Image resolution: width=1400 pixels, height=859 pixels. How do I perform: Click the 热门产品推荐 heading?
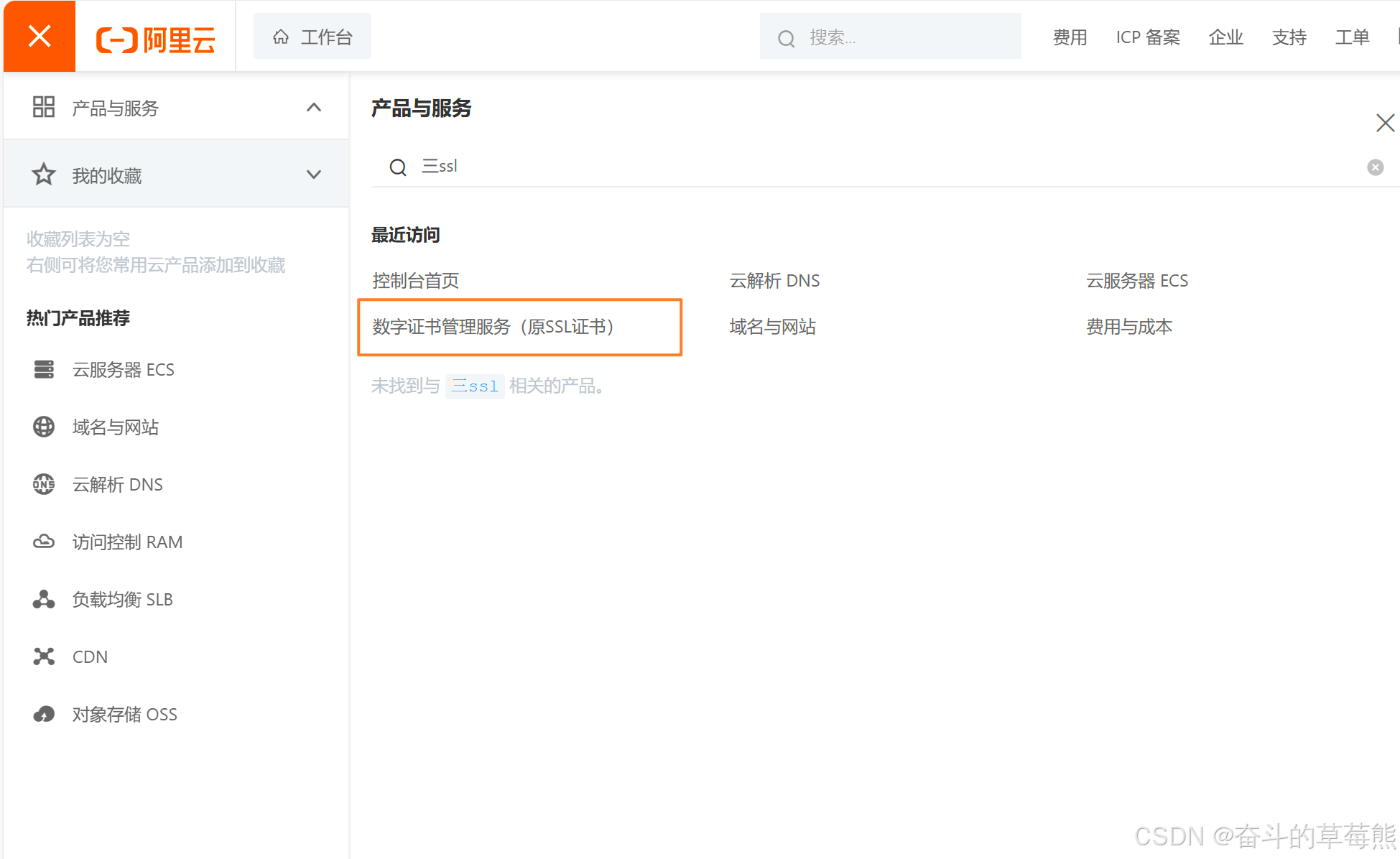(x=78, y=318)
